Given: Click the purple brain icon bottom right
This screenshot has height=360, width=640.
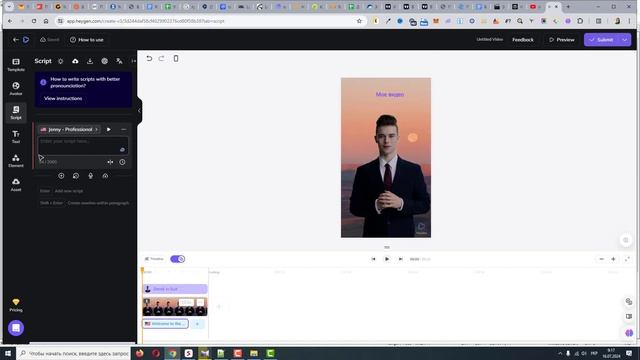Looking at the screenshot, I should [x=629, y=333].
